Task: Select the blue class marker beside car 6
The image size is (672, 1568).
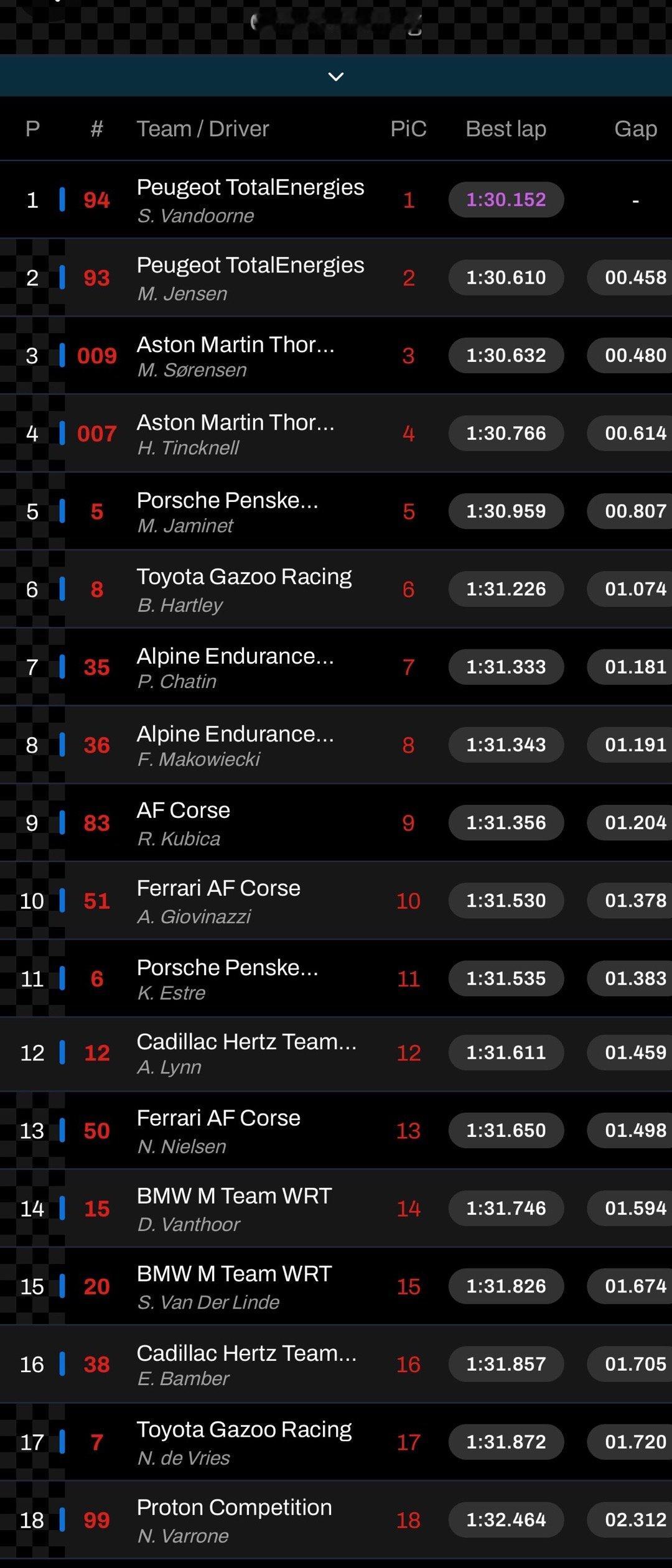Action: tap(62, 978)
